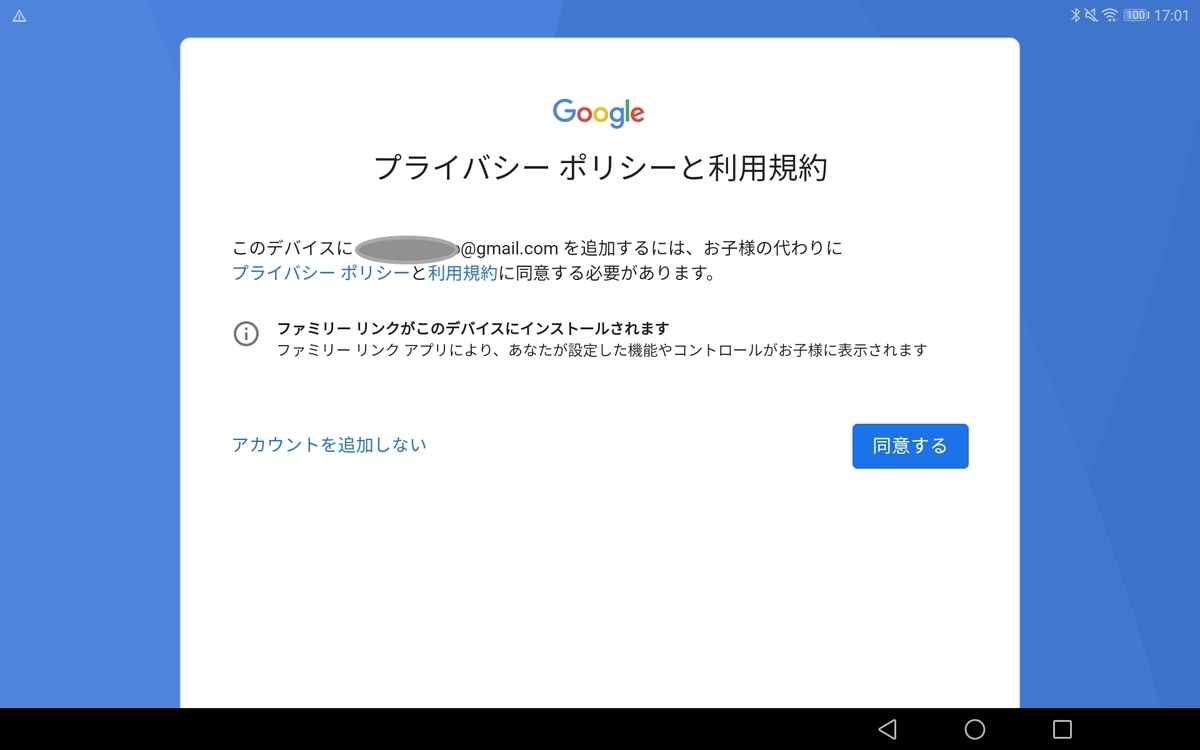
Task: Click the 17:01 clock
Action: click(1171, 16)
